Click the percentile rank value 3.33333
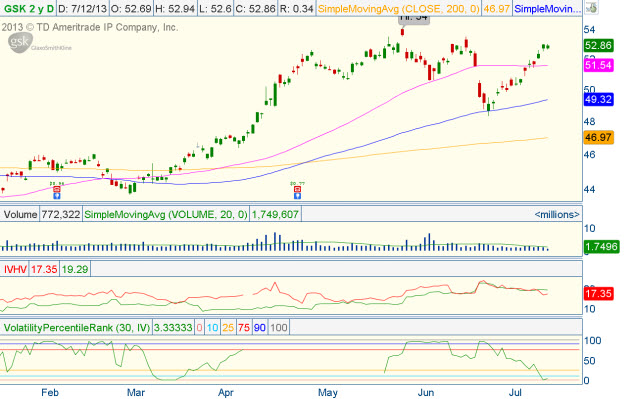 click(173, 328)
